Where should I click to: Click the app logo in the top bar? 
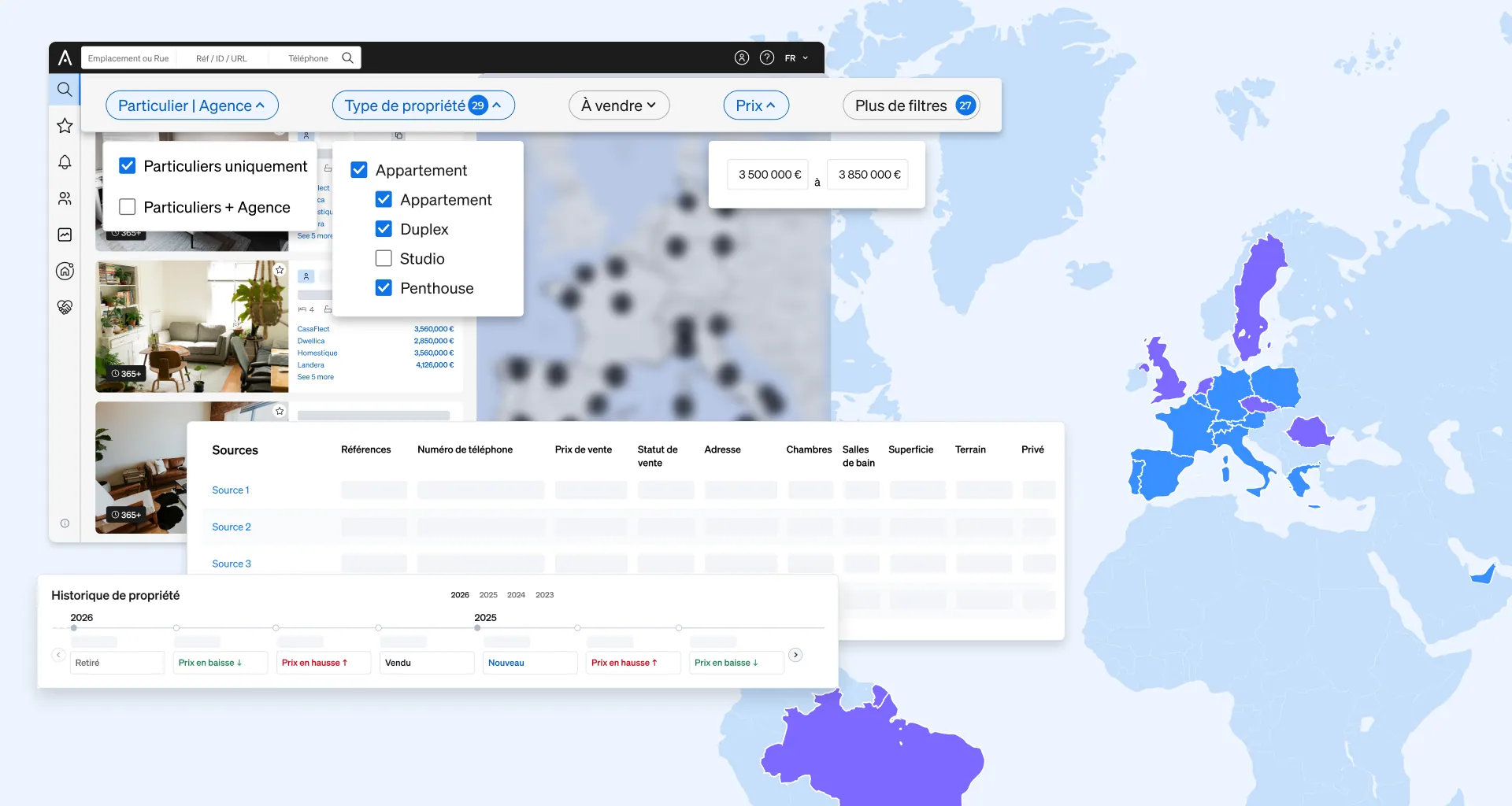click(65, 57)
